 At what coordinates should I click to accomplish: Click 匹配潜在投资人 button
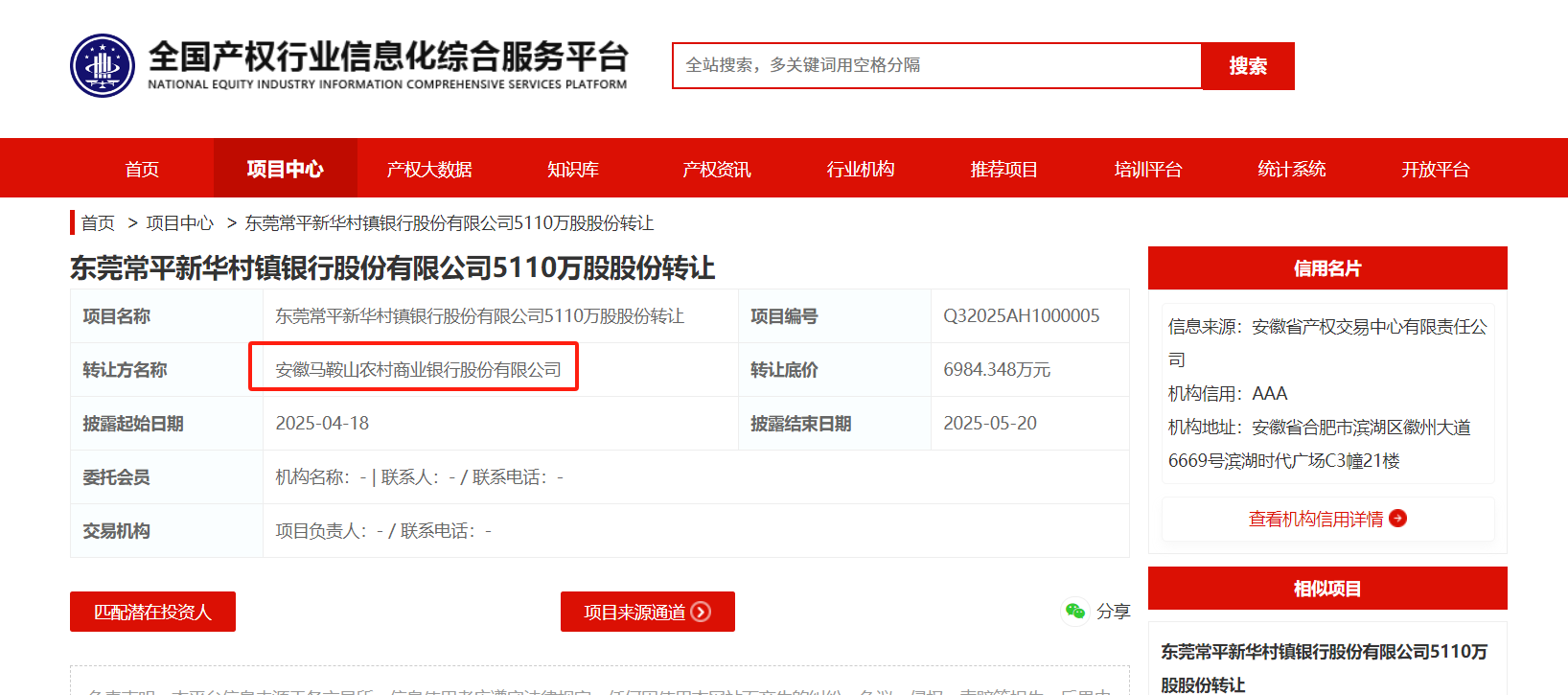[x=152, y=612]
